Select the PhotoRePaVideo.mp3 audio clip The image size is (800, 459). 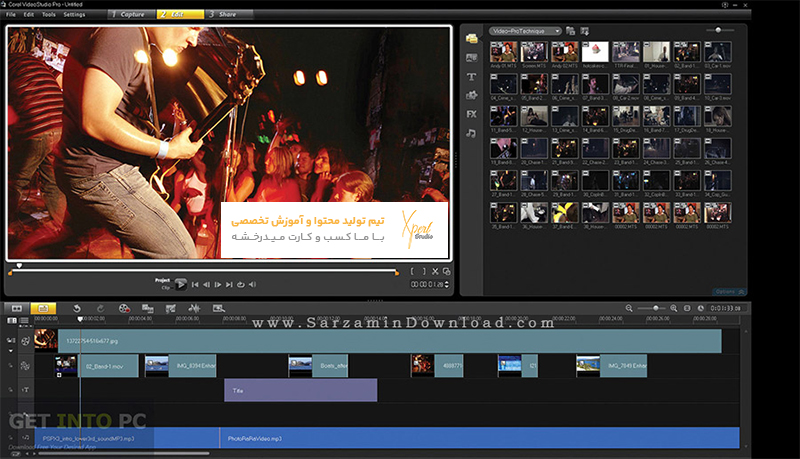click(x=480, y=438)
